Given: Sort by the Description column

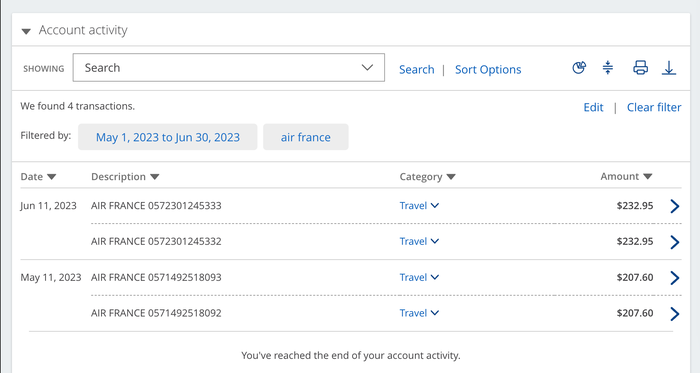Looking at the screenshot, I should [125, 177].
